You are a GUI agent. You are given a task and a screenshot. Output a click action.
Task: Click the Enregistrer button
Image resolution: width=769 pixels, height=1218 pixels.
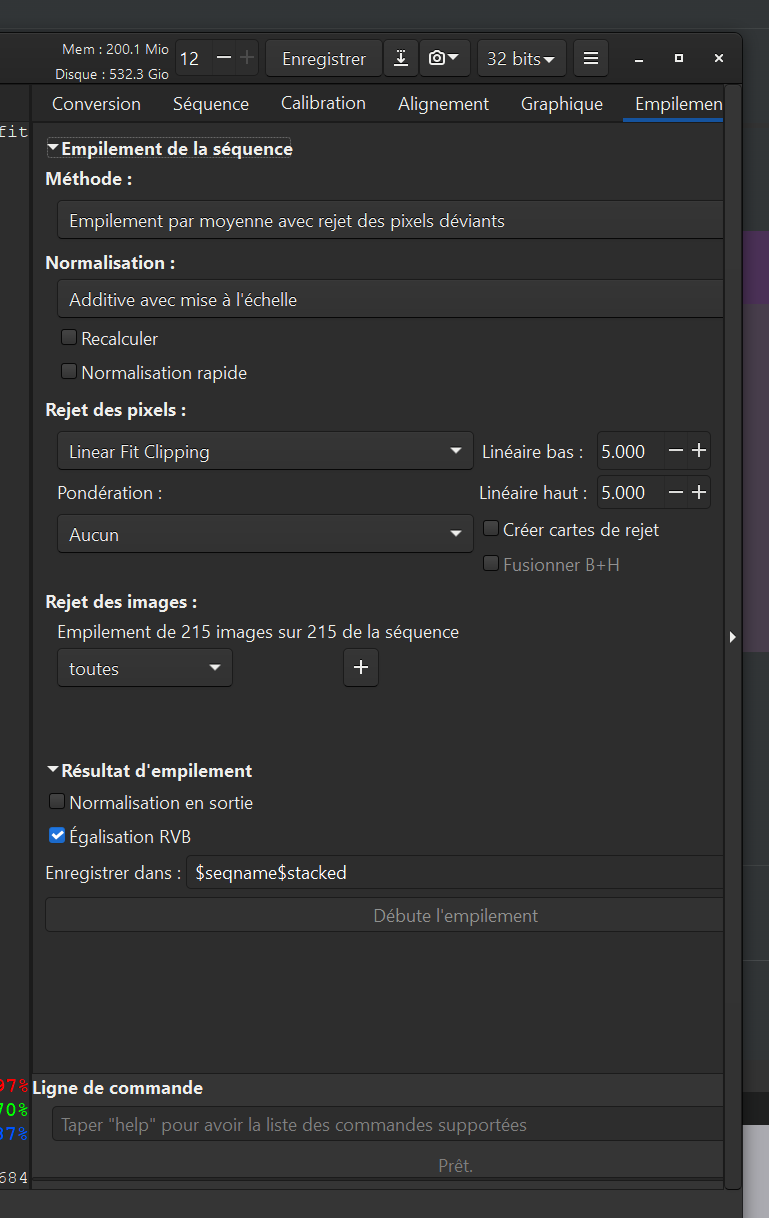pos(323,59)
